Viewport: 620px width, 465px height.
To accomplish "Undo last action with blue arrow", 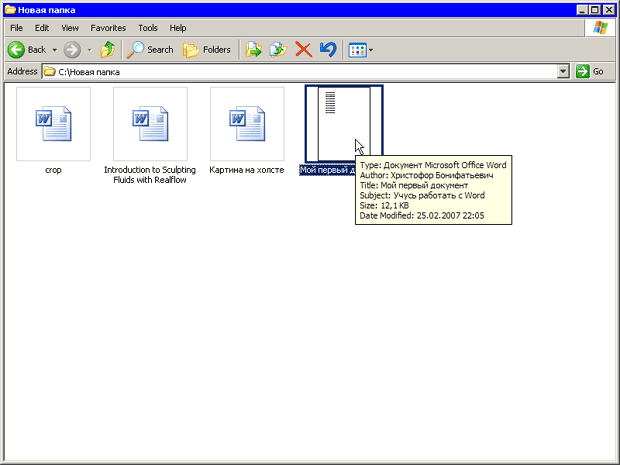I will 328,50.
